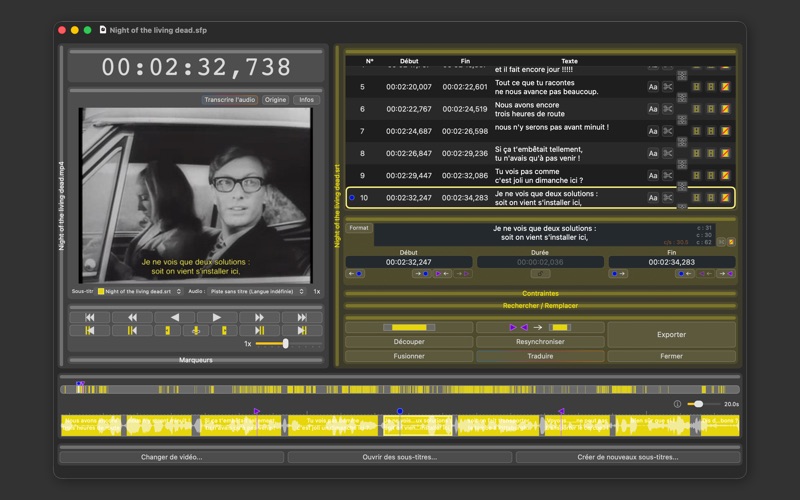Expand the Marqueurs section
800x500 pixels.
click(196, 360)
